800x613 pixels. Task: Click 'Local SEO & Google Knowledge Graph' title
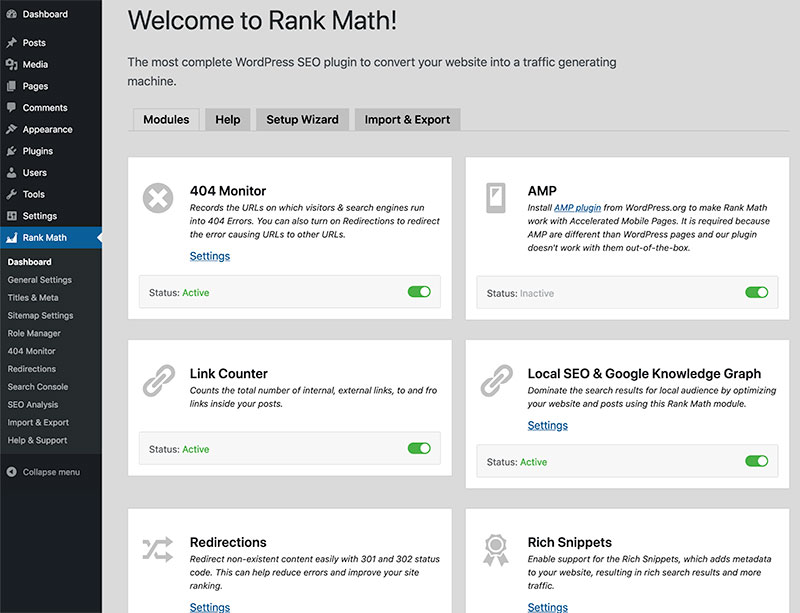(644, 374)
